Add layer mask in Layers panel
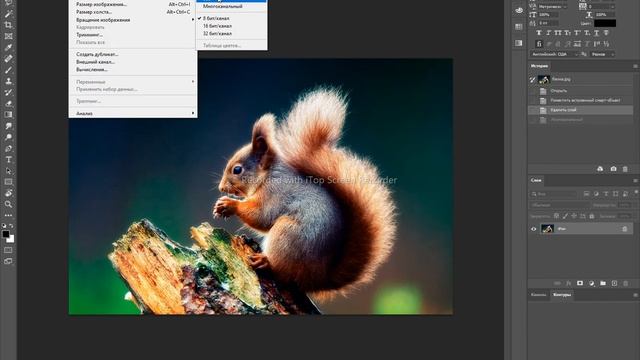This screenshot has height=360, width=640. 580,283
